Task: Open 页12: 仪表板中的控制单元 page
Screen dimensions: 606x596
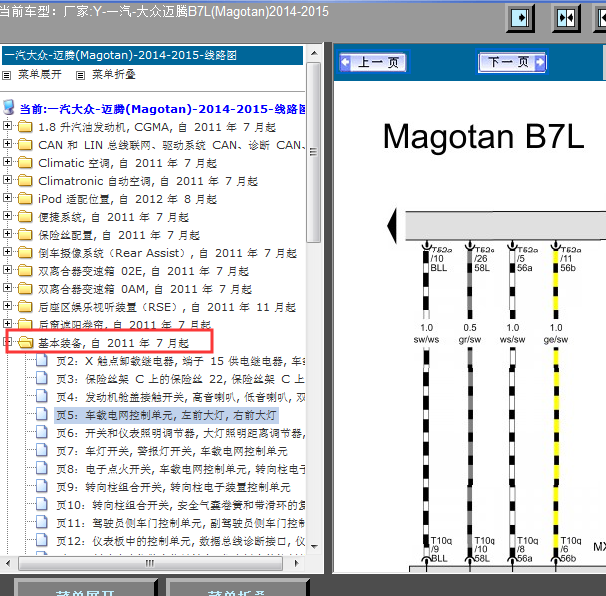Action: (180, 541)
